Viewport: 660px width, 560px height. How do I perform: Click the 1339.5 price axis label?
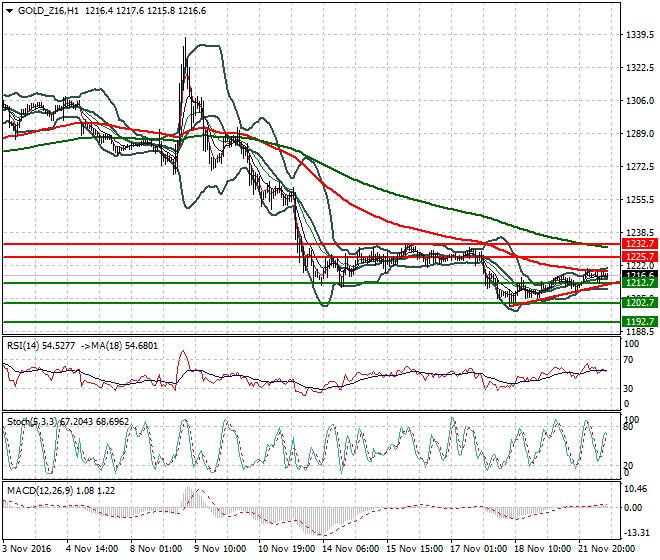click(638, 35)
